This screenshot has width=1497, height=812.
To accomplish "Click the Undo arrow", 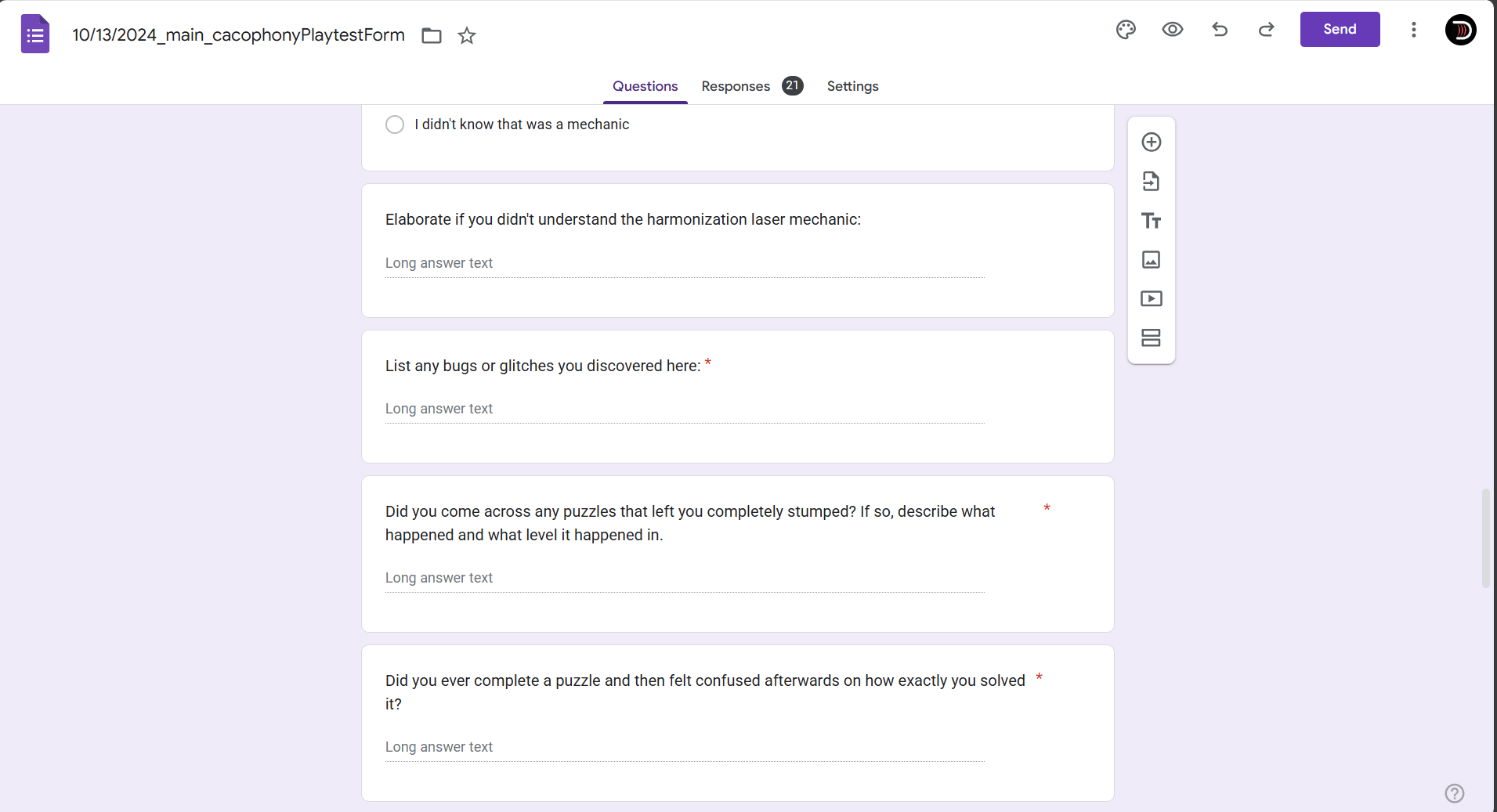I will [x=1220, y=30].
